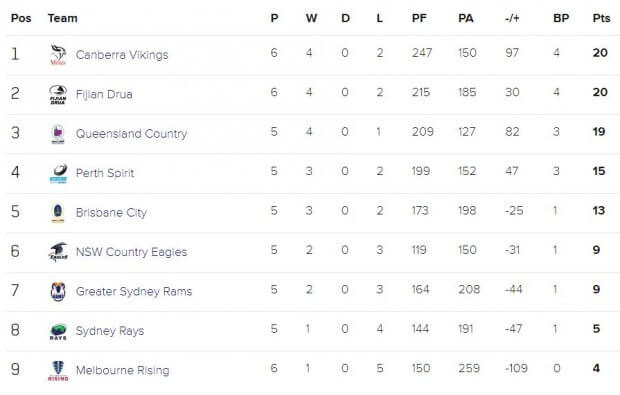The height and width of the screenshot is (395, 620).
Task: Click the BP column header
Action: pos(561,18)
